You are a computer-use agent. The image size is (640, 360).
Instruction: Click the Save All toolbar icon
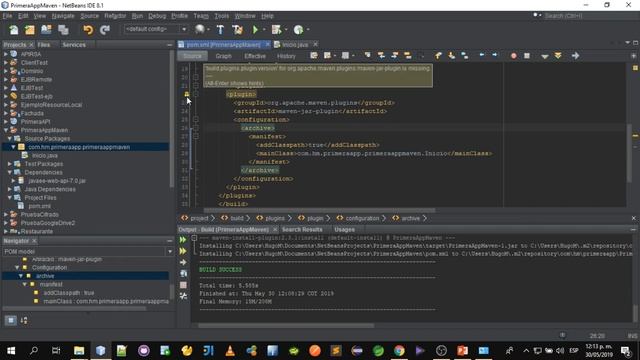click(63, 30)
